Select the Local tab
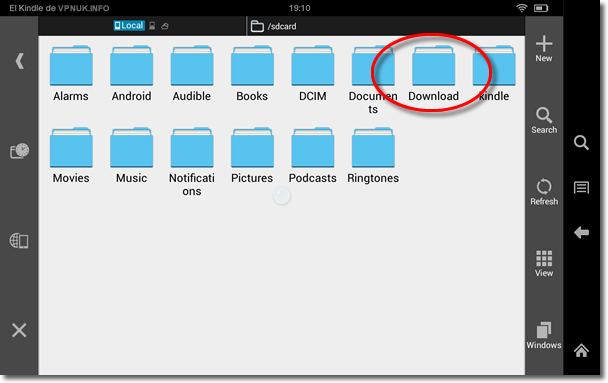 129,26
